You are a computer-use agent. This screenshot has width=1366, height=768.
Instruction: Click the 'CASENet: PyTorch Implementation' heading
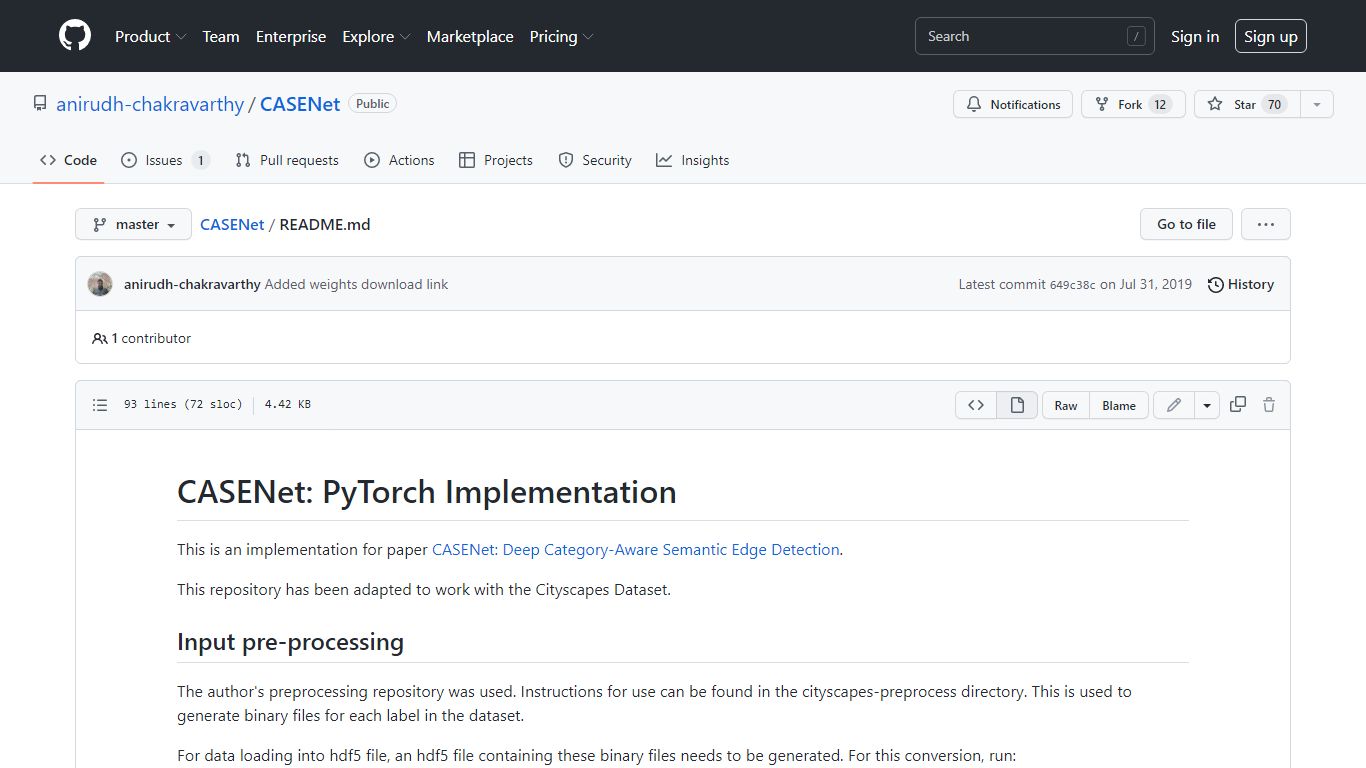pos(427,492)
